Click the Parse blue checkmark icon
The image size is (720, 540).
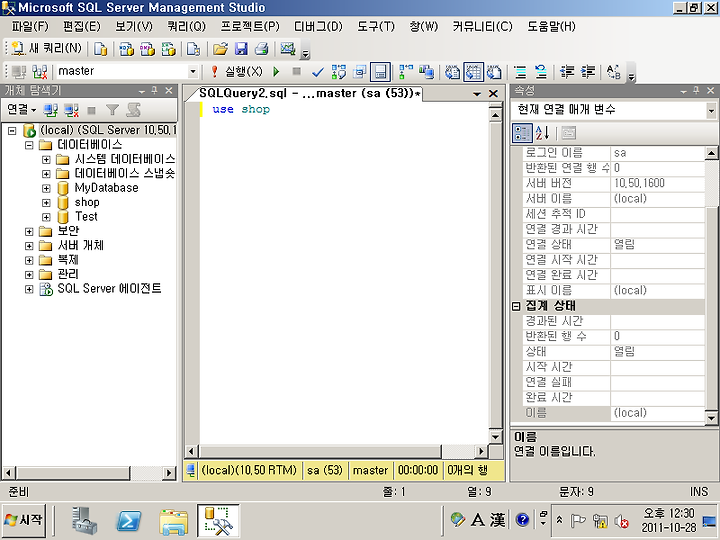coord(318,72)
